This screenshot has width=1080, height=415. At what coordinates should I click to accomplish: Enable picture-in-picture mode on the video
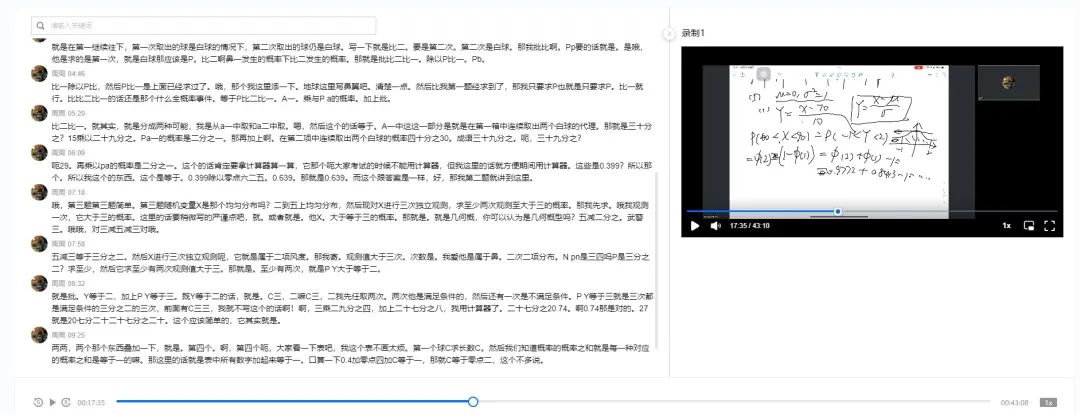1029,226
